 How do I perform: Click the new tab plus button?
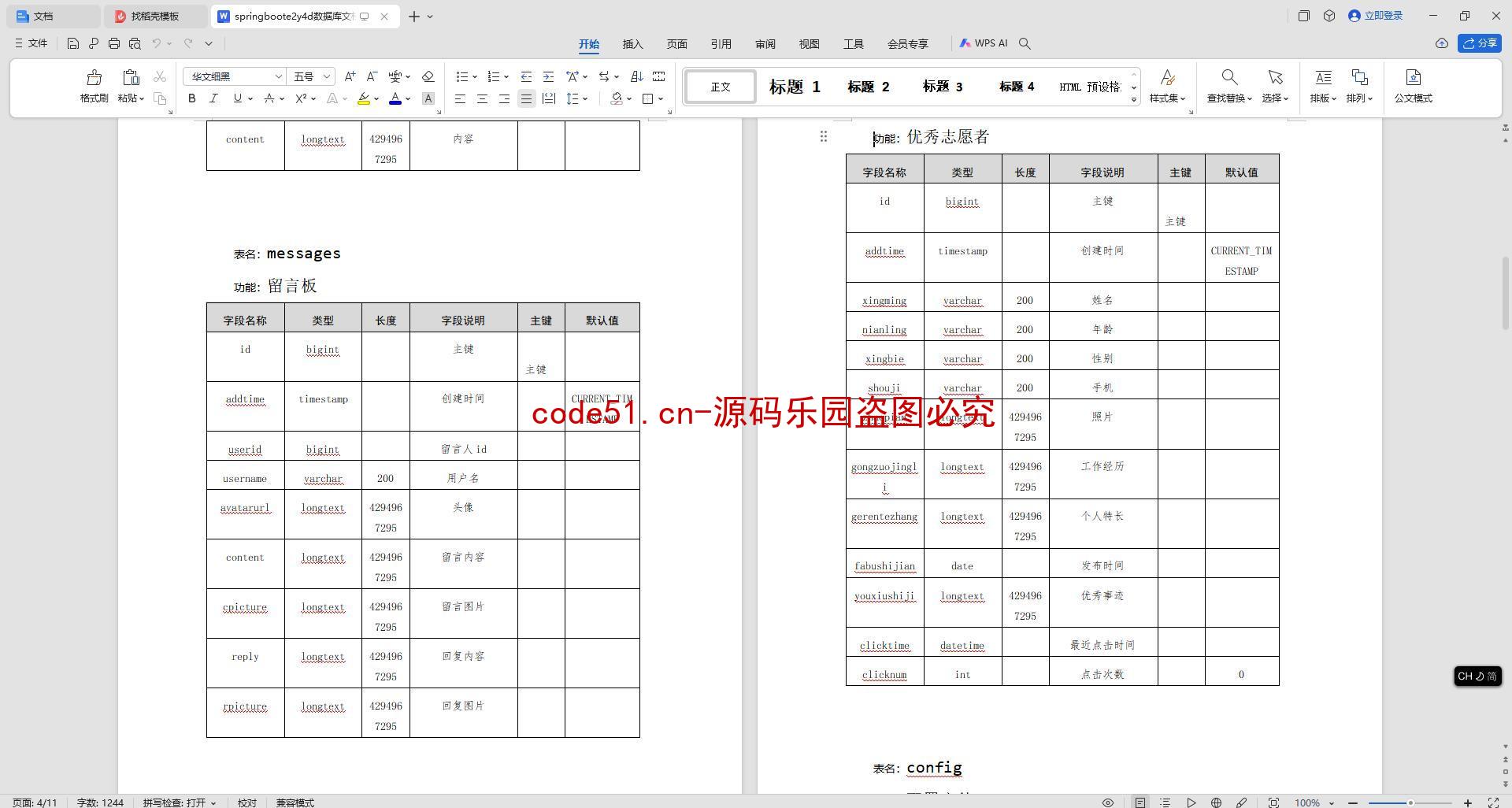click(x=413, y=16)
